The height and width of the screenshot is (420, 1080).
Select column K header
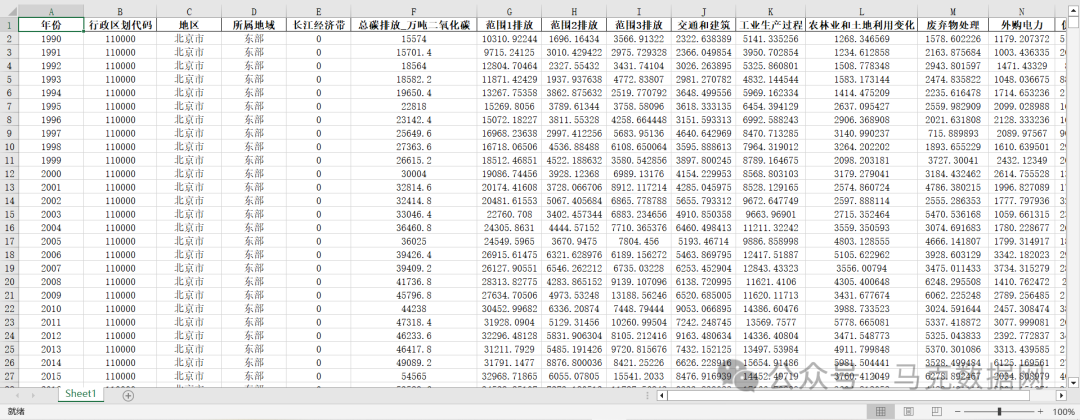pyautogui.click(x=770, y=12)
